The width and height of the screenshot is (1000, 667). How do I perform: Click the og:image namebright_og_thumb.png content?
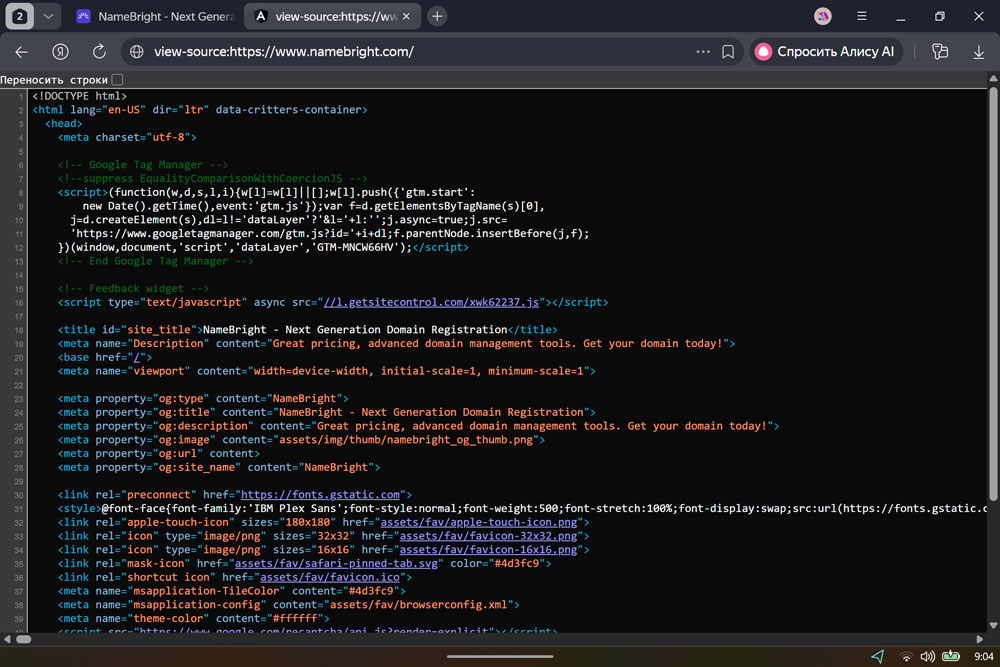[406, 440]
